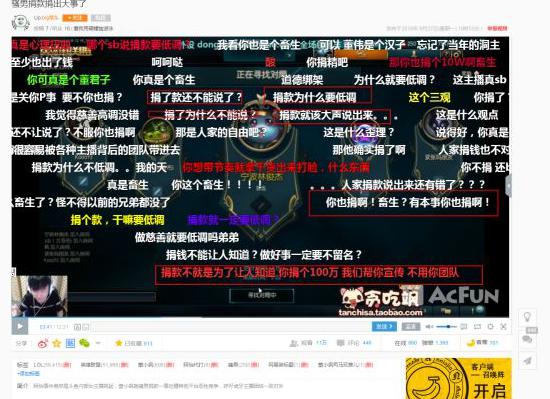
Task: Collapse the side panel handle on the video edge
Action: click(x=508, y=186)
